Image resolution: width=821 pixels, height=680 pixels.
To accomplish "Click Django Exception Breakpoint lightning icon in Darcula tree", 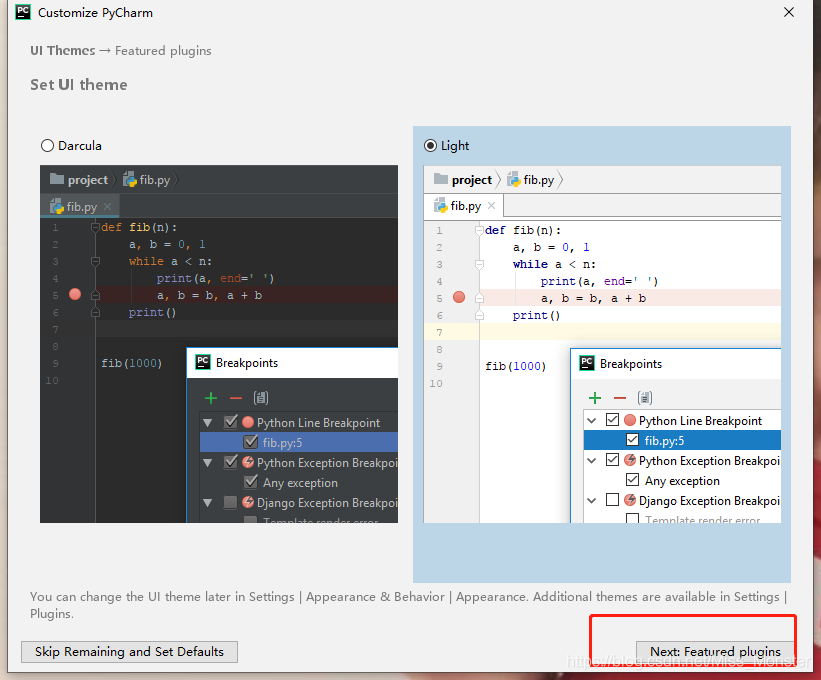I will (248, 502).
